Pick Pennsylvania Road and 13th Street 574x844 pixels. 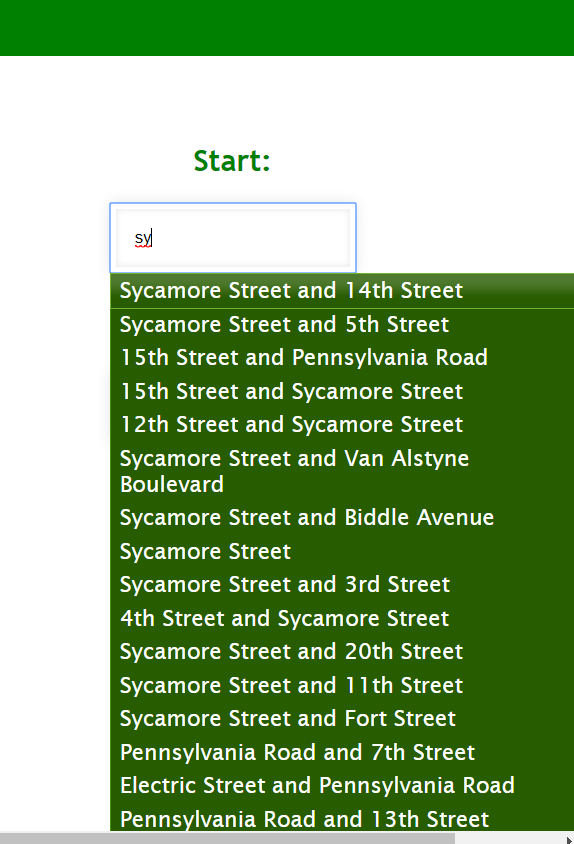[x=342, y=818]
